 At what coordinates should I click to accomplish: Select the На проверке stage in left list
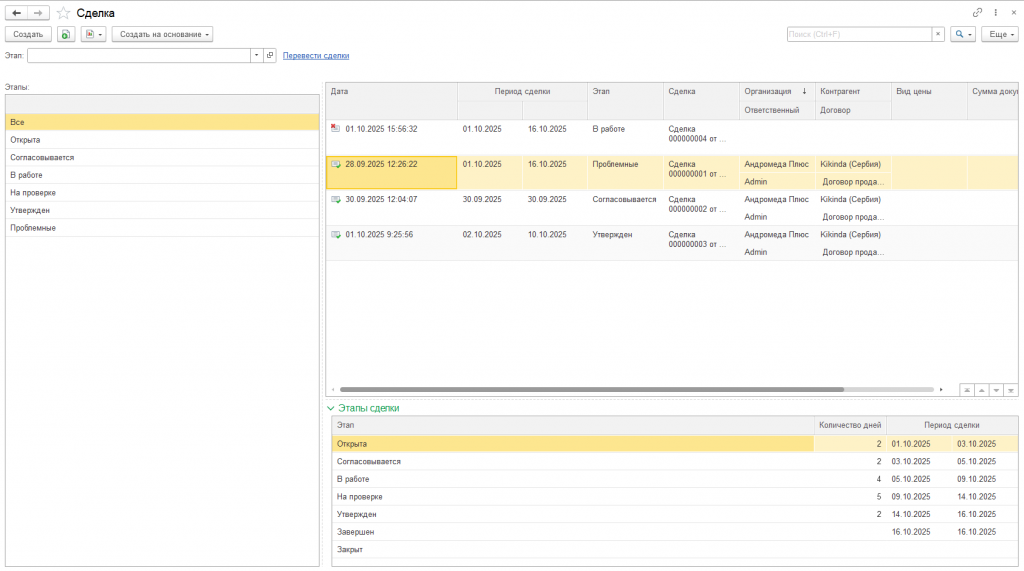click(x=33, y=192)
